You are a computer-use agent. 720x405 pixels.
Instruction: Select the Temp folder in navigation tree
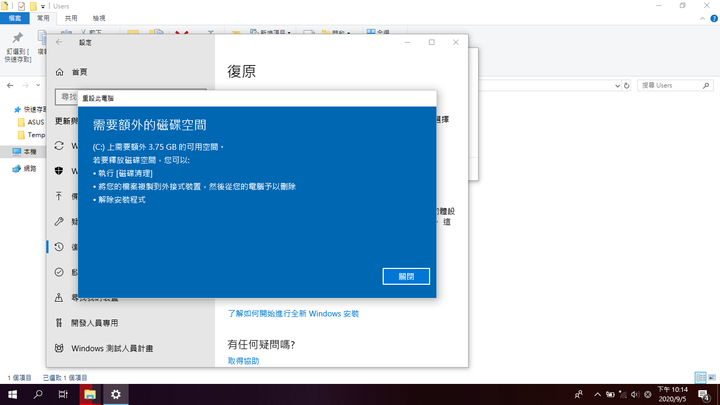(31, 135)
